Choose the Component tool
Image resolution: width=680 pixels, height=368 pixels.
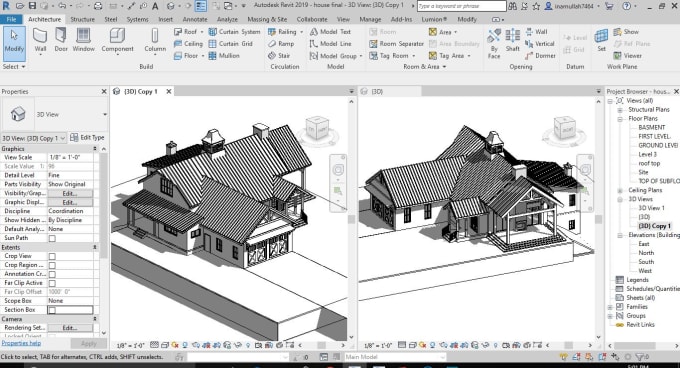coord(117,40)
